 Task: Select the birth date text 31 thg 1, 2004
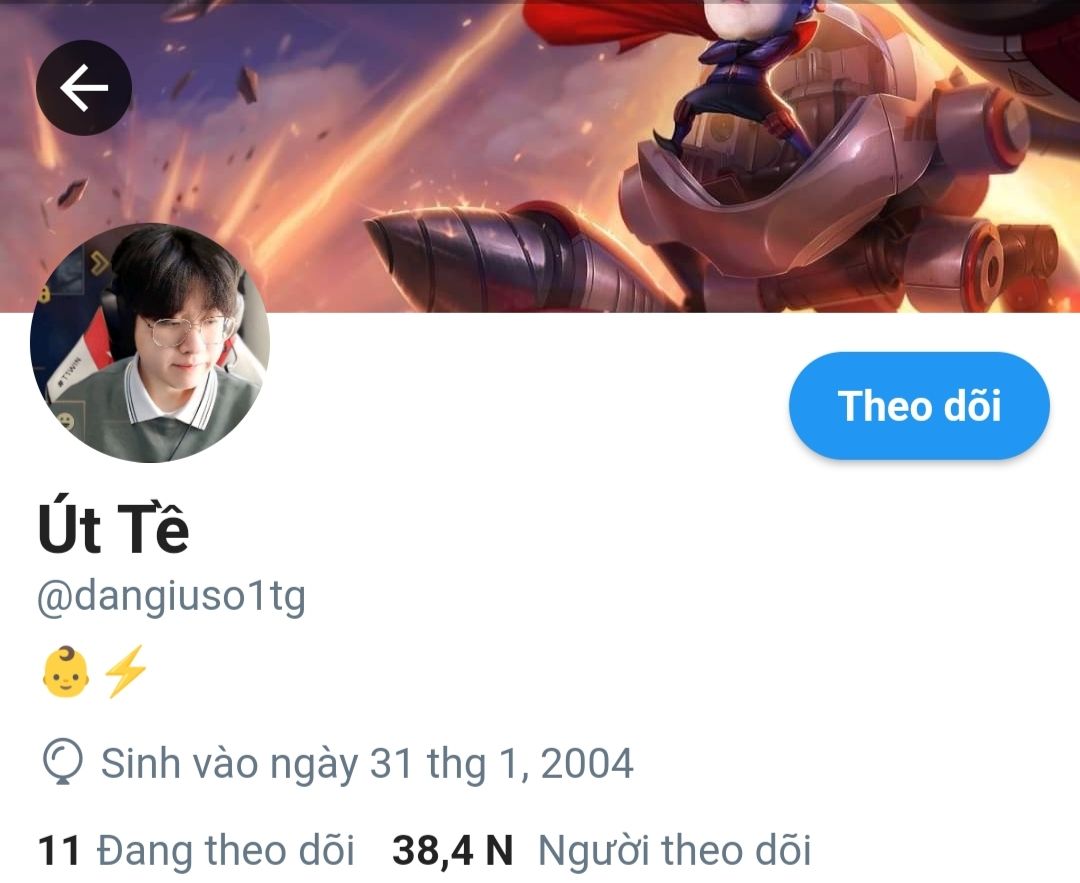501,763
